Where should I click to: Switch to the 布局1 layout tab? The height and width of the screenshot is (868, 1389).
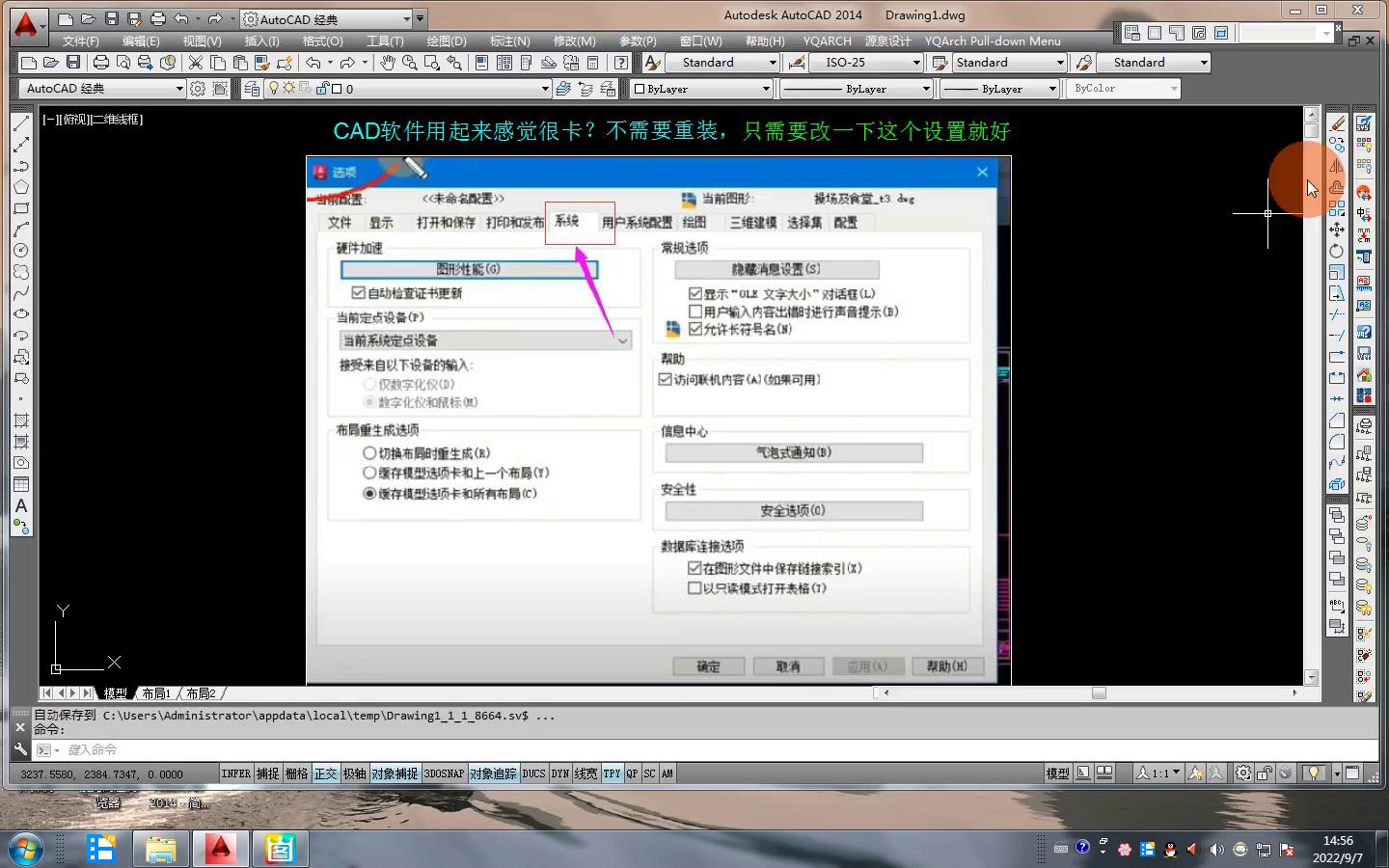tap(156, 693)
